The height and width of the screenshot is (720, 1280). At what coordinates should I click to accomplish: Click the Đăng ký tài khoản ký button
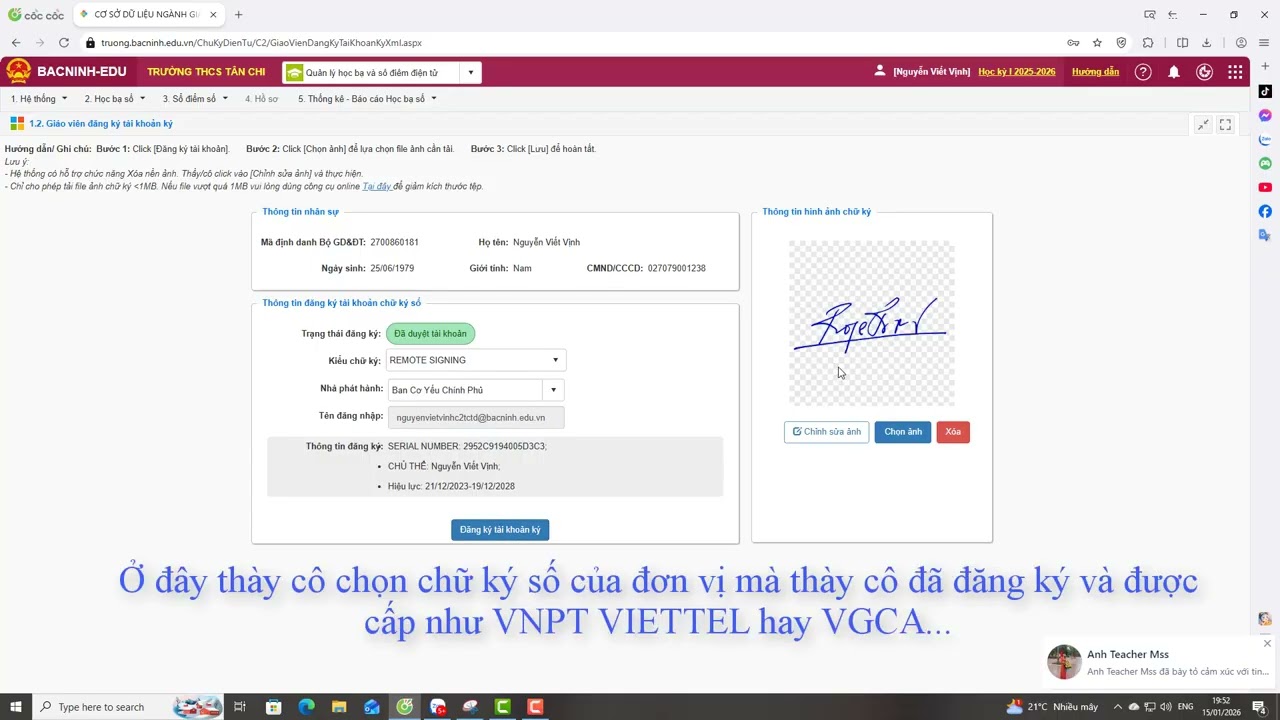(x=500, y=530)
